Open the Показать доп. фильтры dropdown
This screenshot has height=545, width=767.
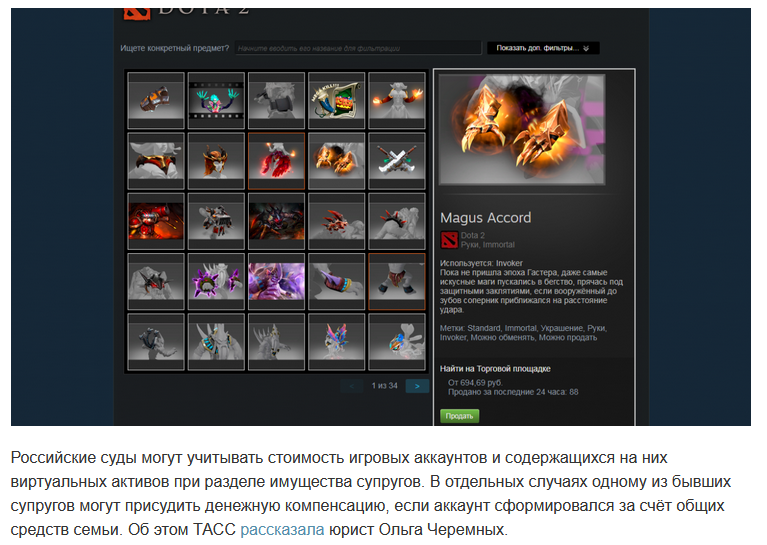543,48
